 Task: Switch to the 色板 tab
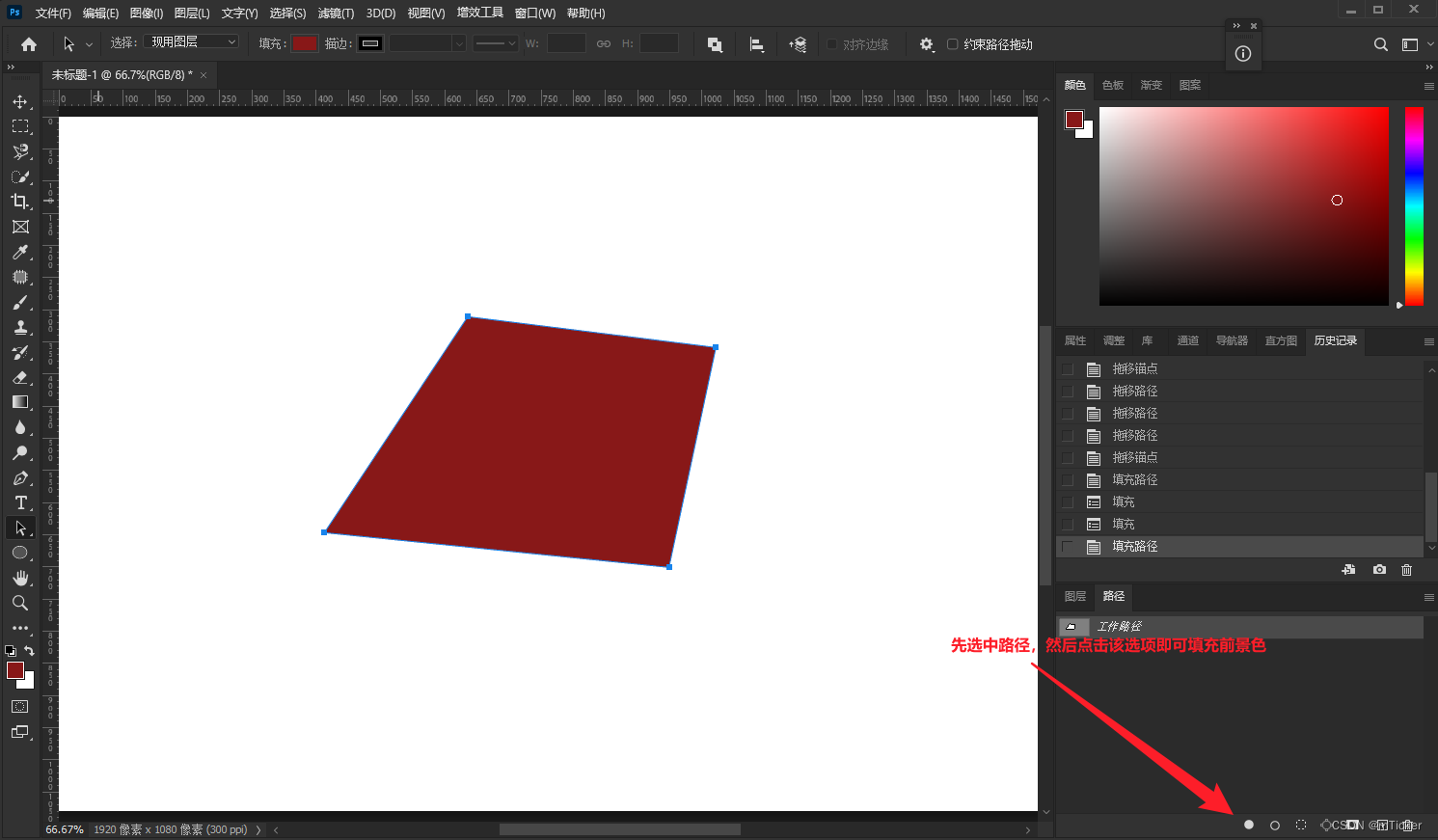tap(1113, 85)
